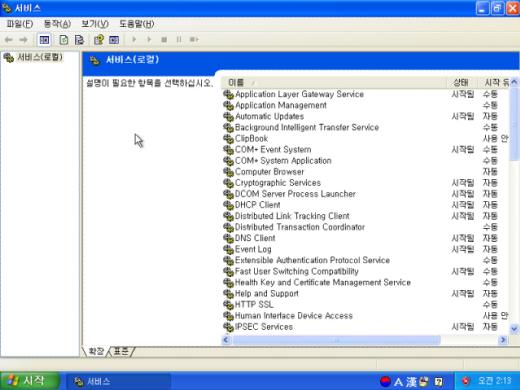Select COM+ System Application row
Viewport: 520px width, 390px height.
pyautogui.click(x=365, y=161)
